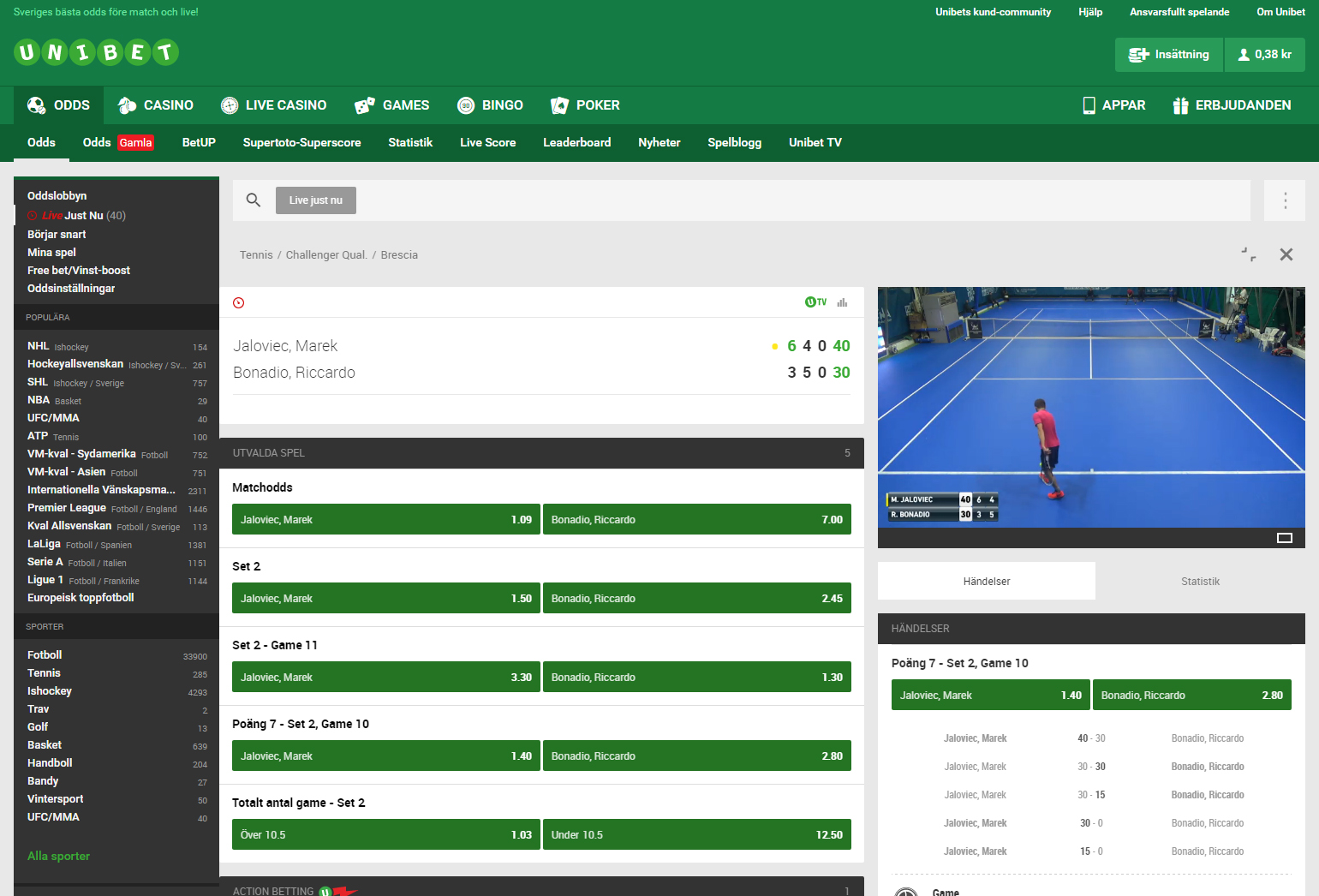The width and height of the screenshot is (1319, 896).
Task: Click the Insättning button
Action: 1168,54
